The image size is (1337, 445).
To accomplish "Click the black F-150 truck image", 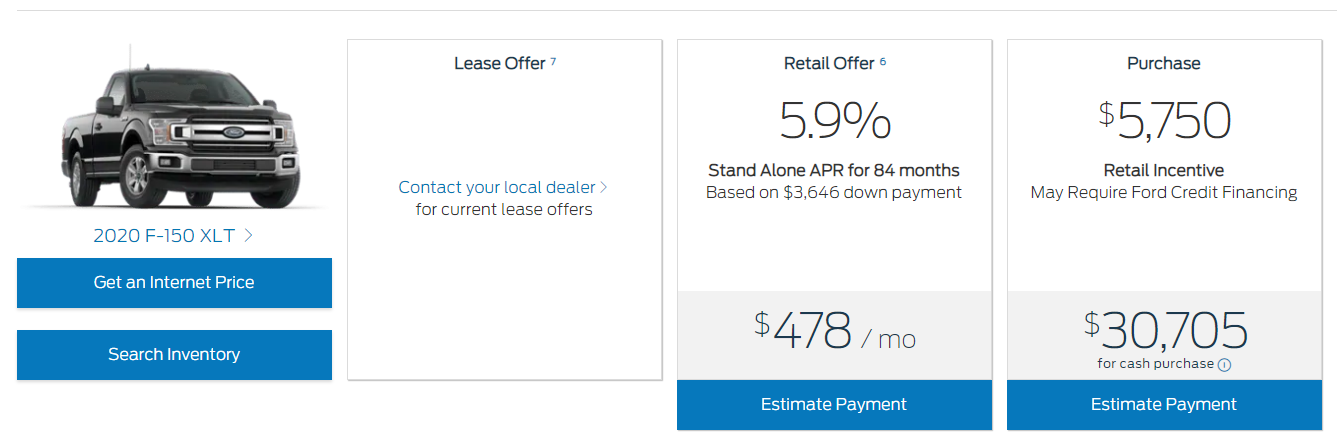I will (x=174, y=125).
